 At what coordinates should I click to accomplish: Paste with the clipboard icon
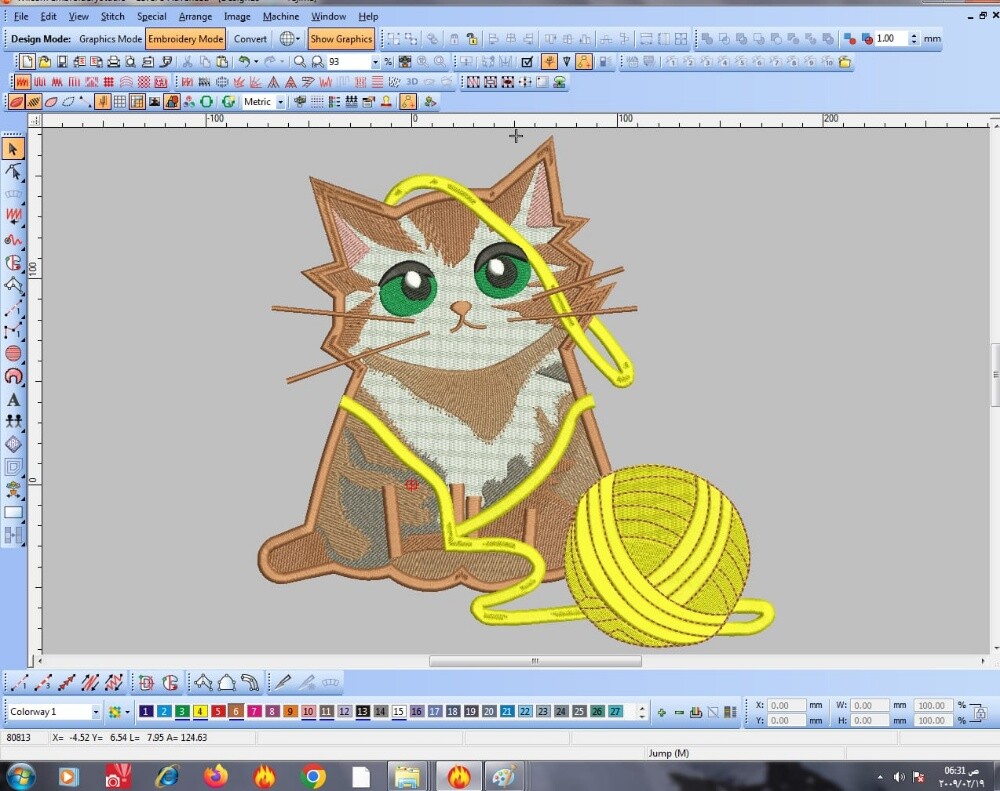pos(221,62)
